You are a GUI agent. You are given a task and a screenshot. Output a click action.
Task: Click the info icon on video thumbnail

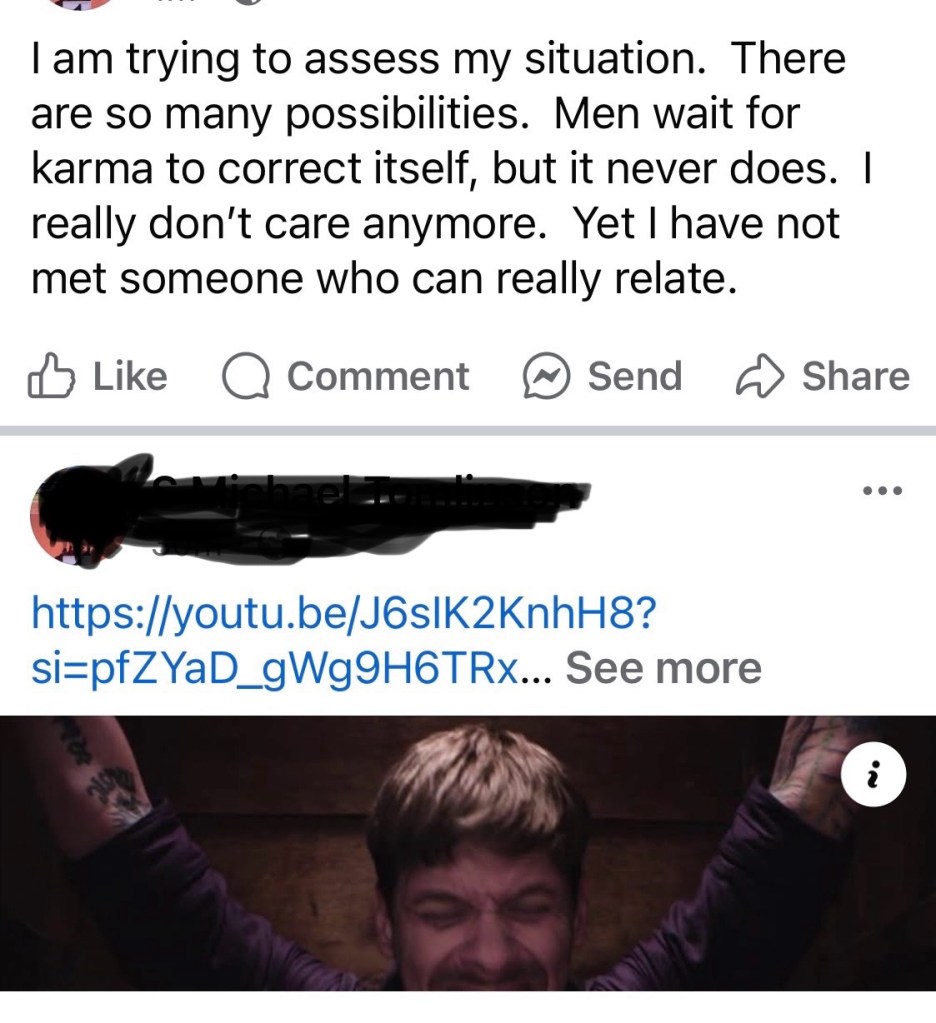[873, 774]
